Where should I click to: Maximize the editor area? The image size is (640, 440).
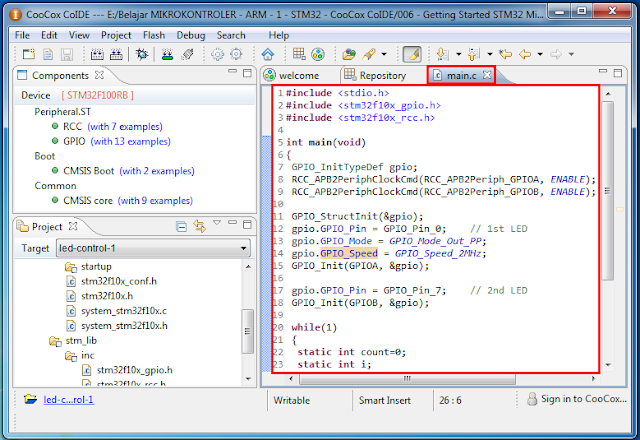click(x=618, y=73)
